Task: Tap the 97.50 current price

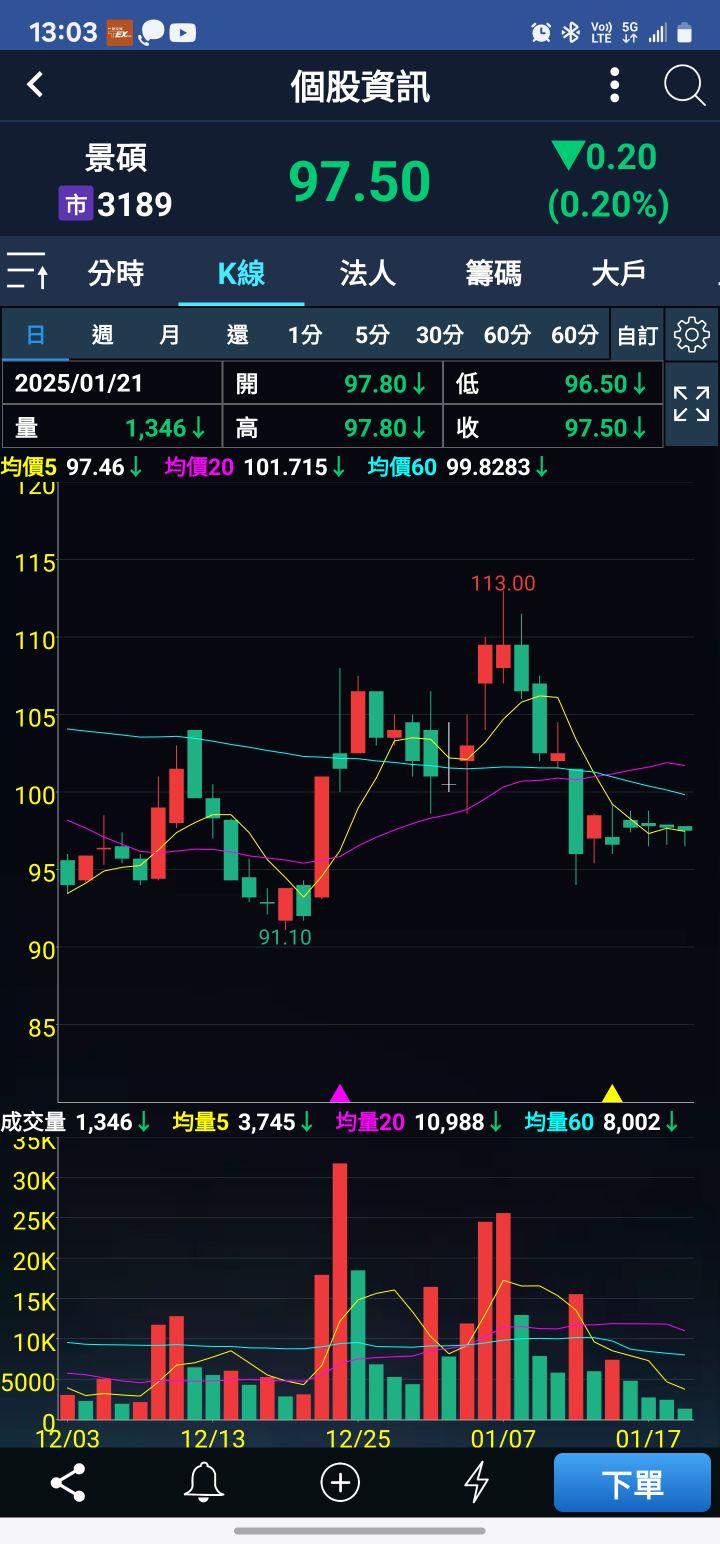Action: tap(360, 181)
